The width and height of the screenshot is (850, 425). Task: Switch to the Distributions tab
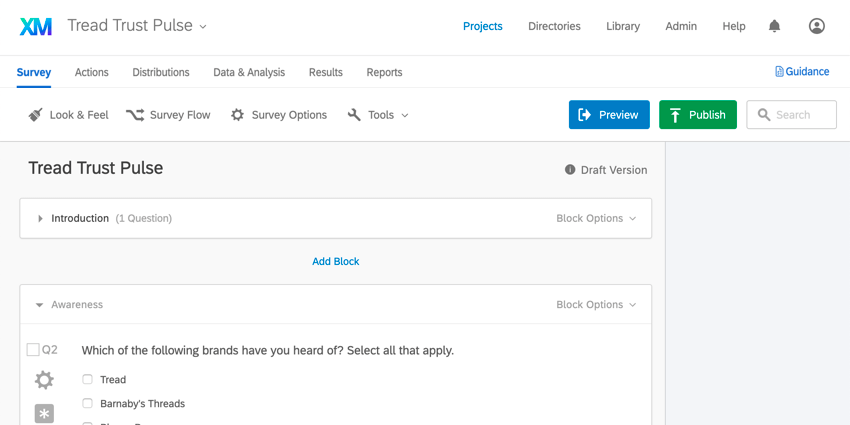click(161, 72)
